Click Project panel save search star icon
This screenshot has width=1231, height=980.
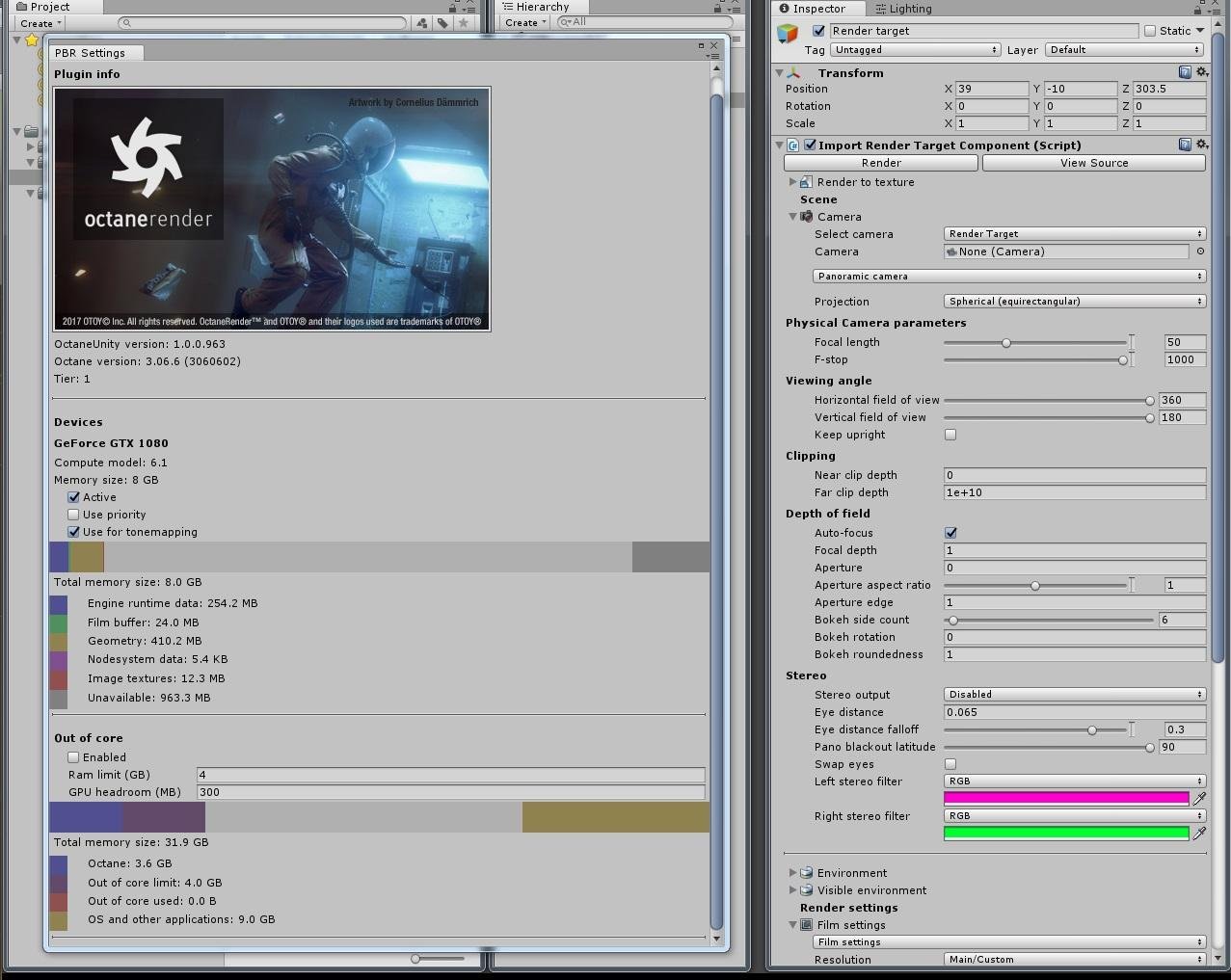464,22
